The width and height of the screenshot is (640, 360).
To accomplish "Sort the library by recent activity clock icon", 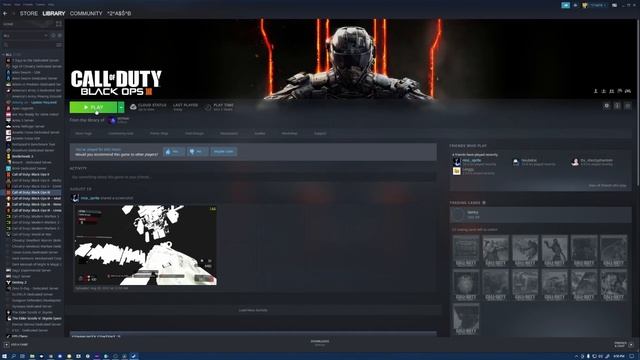I will (53, 36).
